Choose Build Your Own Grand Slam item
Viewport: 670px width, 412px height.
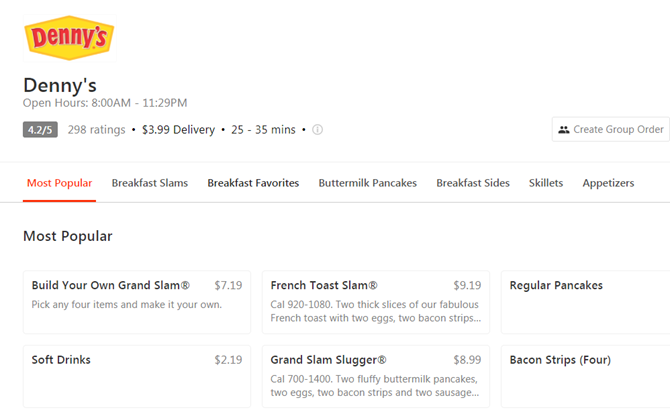[137, 302]
